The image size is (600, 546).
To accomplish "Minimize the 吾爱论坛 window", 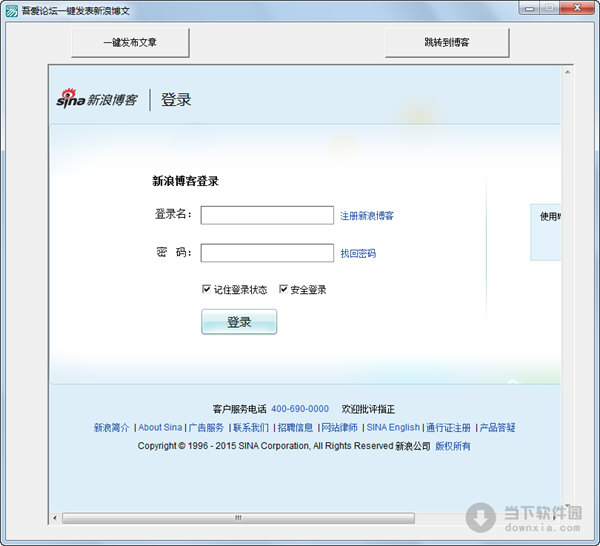I will click(530, 8).
